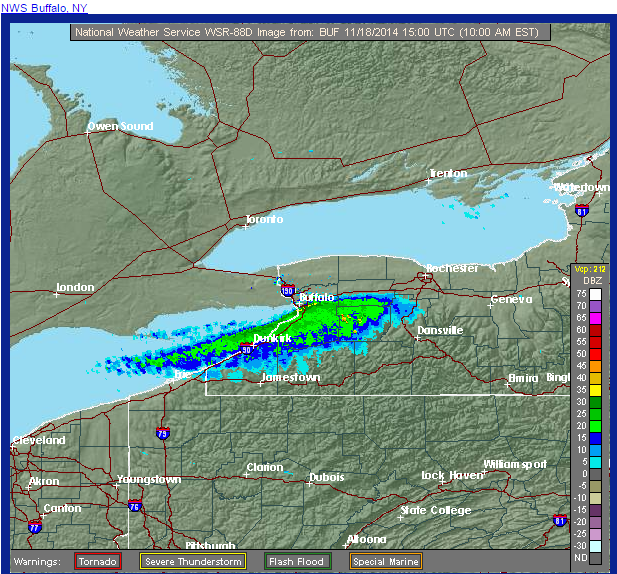Click the Toronto city label
Image resolution: width=617 pixels, height=574 pixels.
pos(264,219)
